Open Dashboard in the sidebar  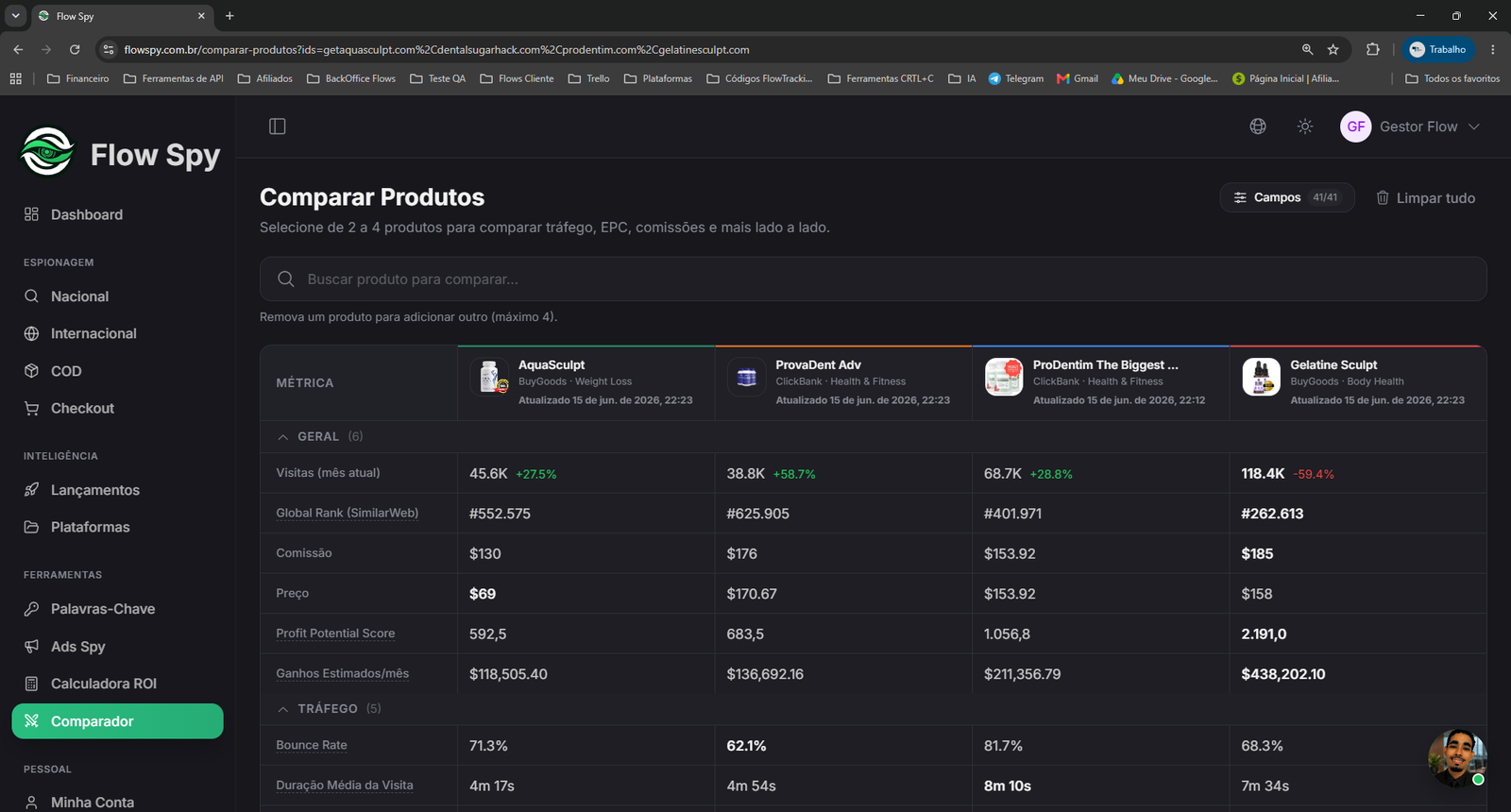click(x=118, y=214)
